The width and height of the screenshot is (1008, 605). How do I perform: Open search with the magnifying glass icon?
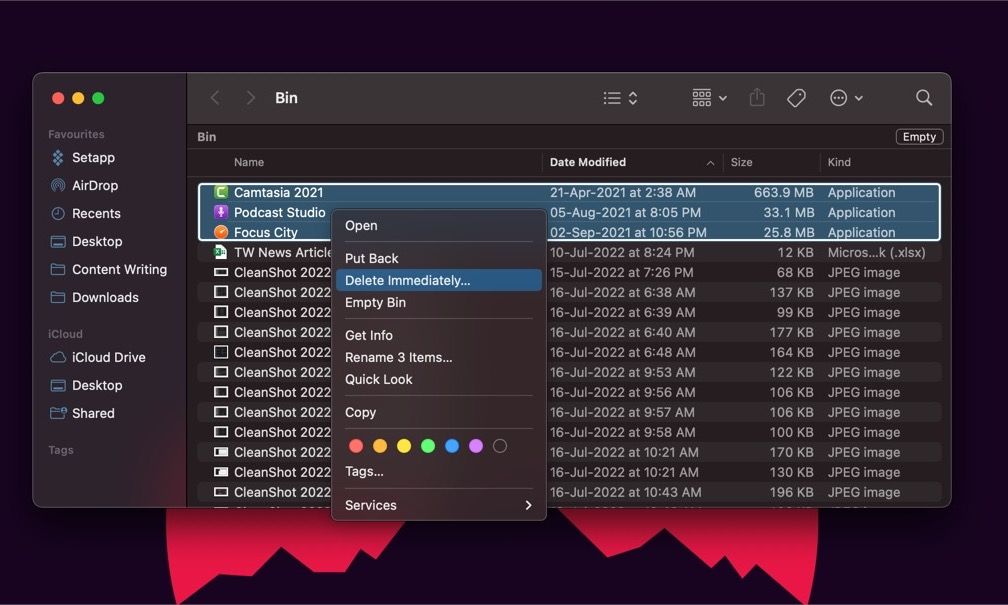(924, 98)
